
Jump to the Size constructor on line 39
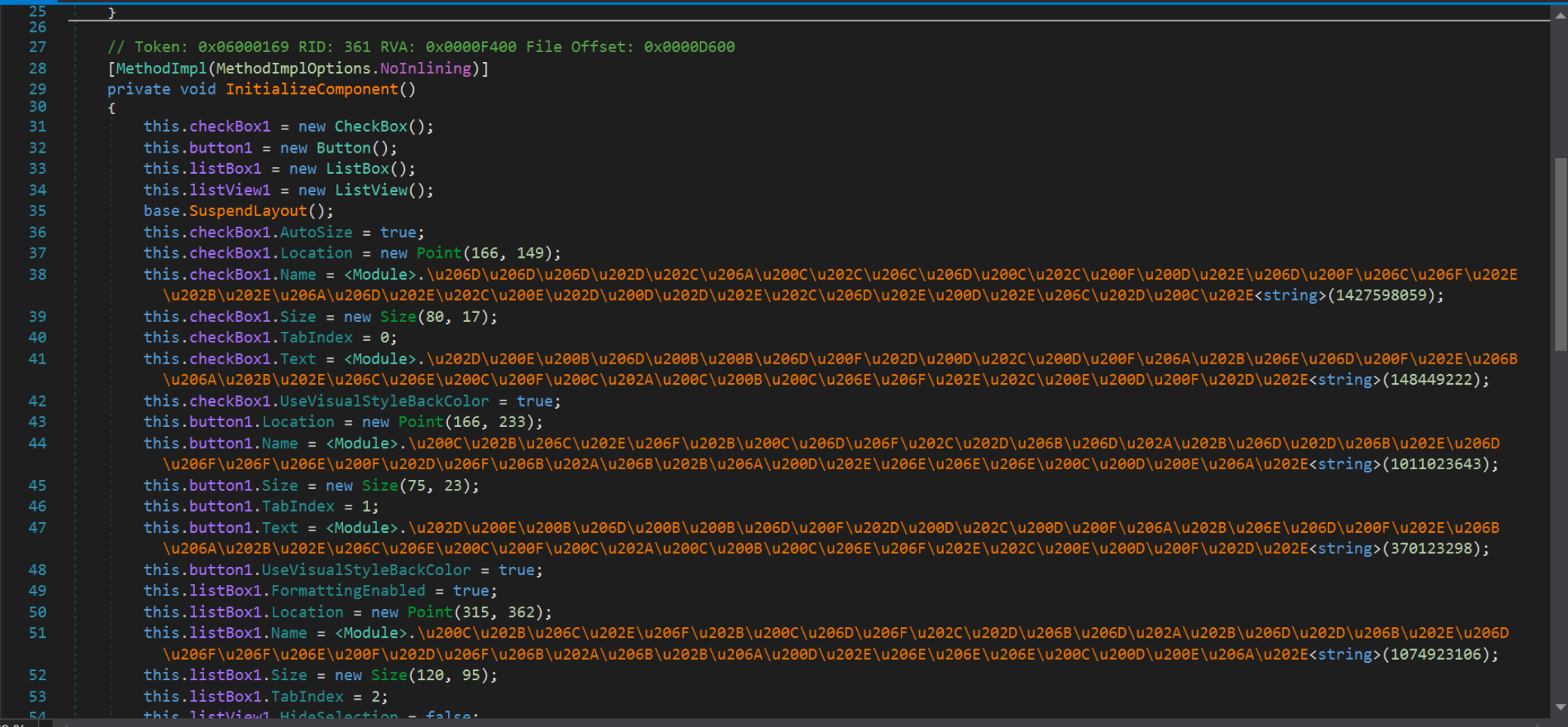(397, 317)
